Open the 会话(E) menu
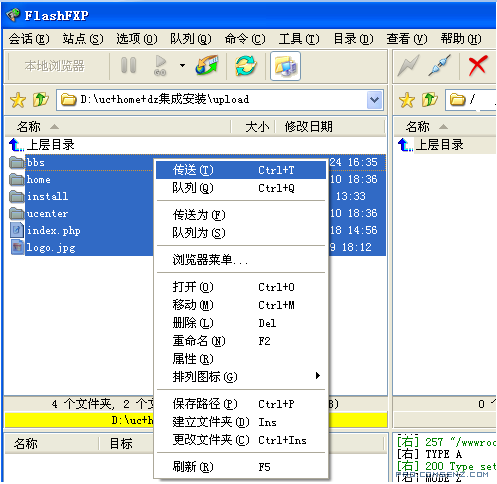This screenshot has width=497, height=484. click(x=29, y=39)
